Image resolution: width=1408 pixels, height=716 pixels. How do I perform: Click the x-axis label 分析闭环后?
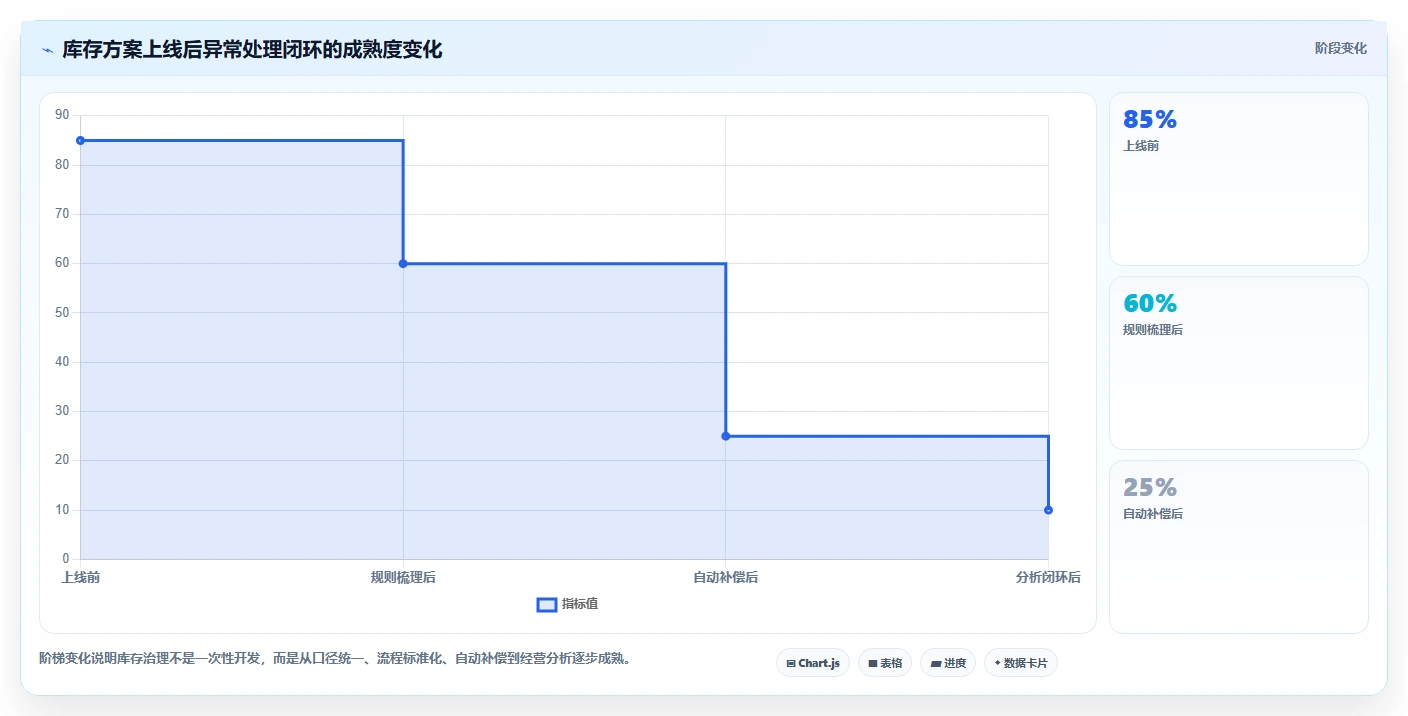click(1048, 577)
